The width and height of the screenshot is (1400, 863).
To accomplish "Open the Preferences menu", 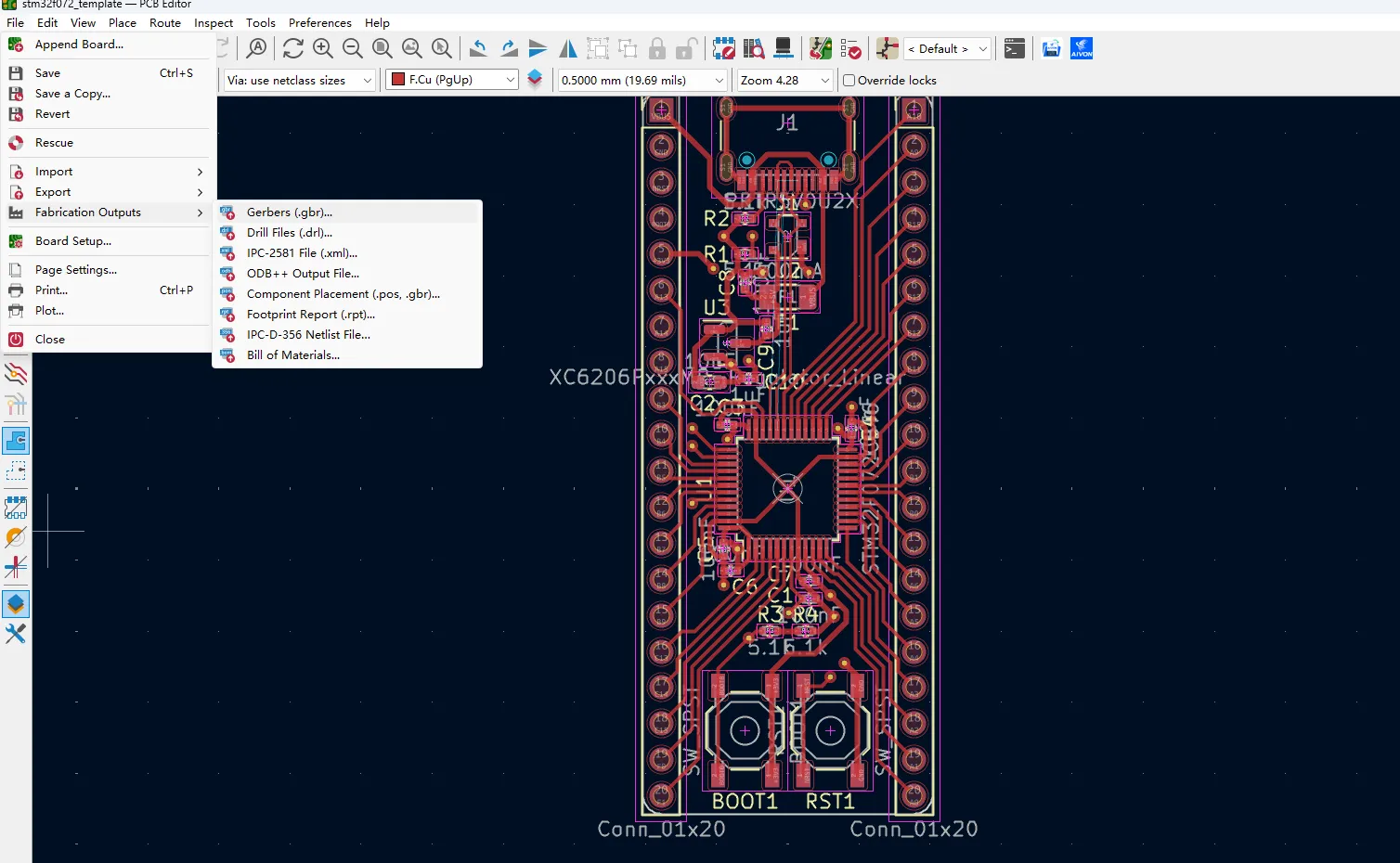I will (x=320, y=22).
